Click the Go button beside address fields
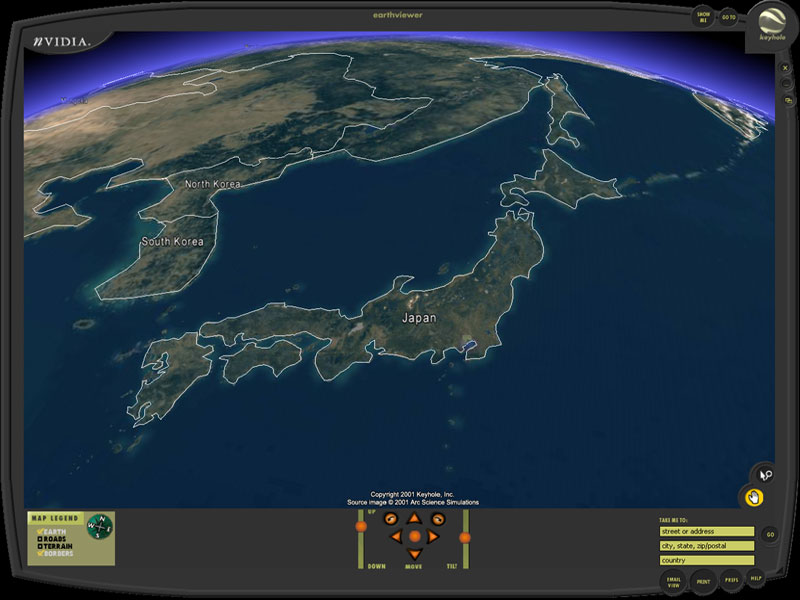This screenshot has height=600, width=800. coord(770,535)
